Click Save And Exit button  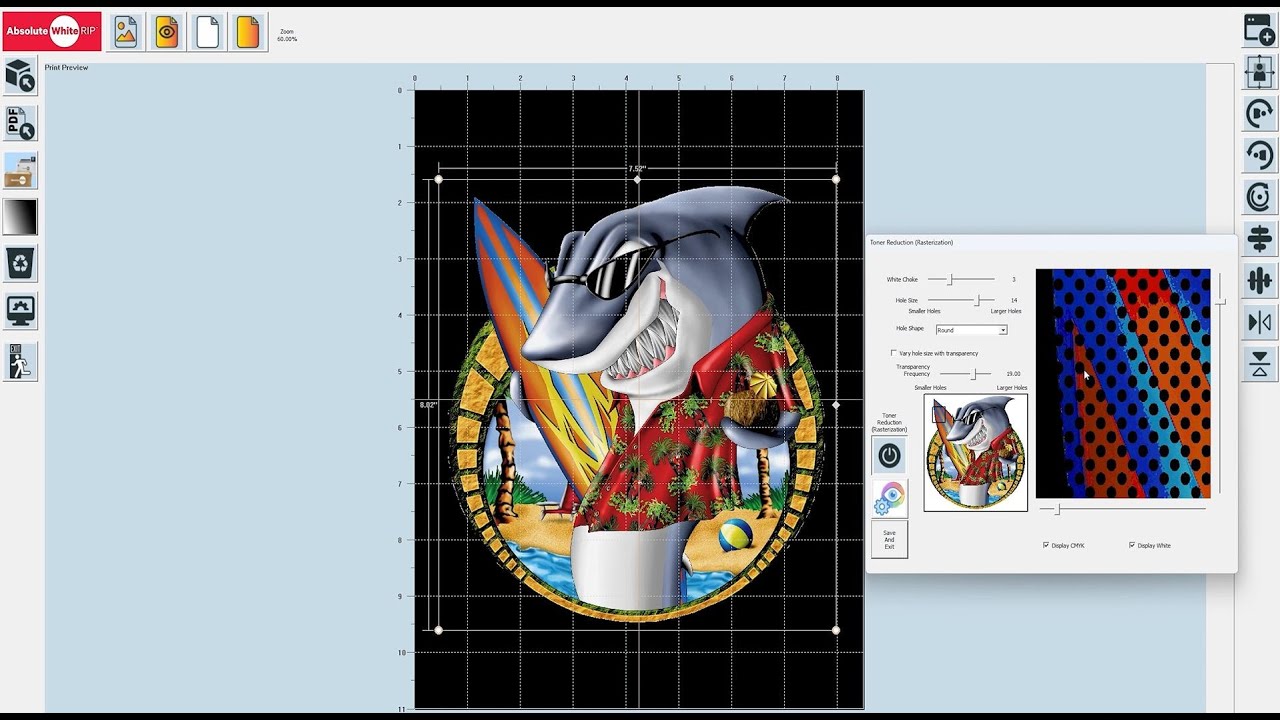coord(889,539)
